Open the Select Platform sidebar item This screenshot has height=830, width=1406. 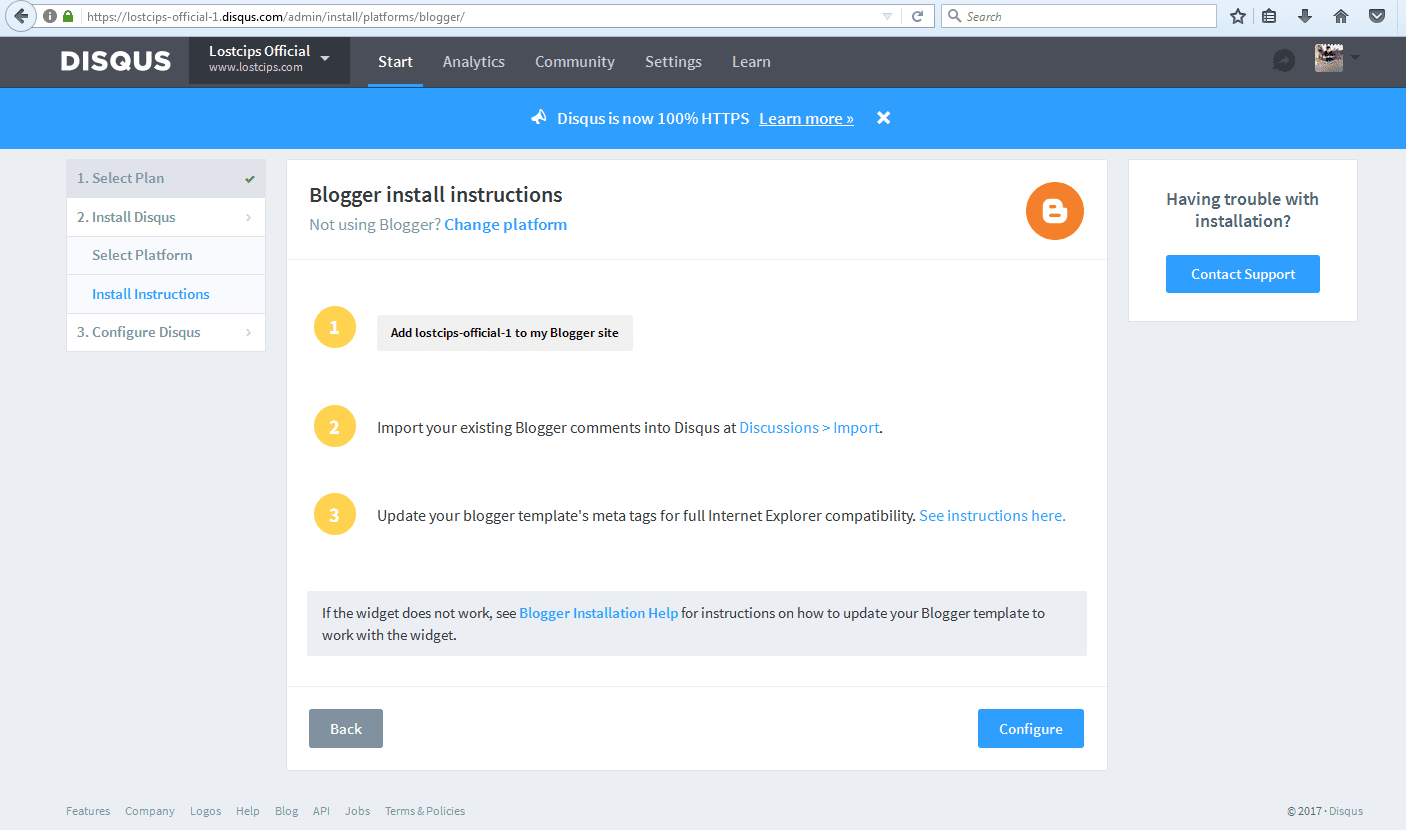click(x=166, y=255)
